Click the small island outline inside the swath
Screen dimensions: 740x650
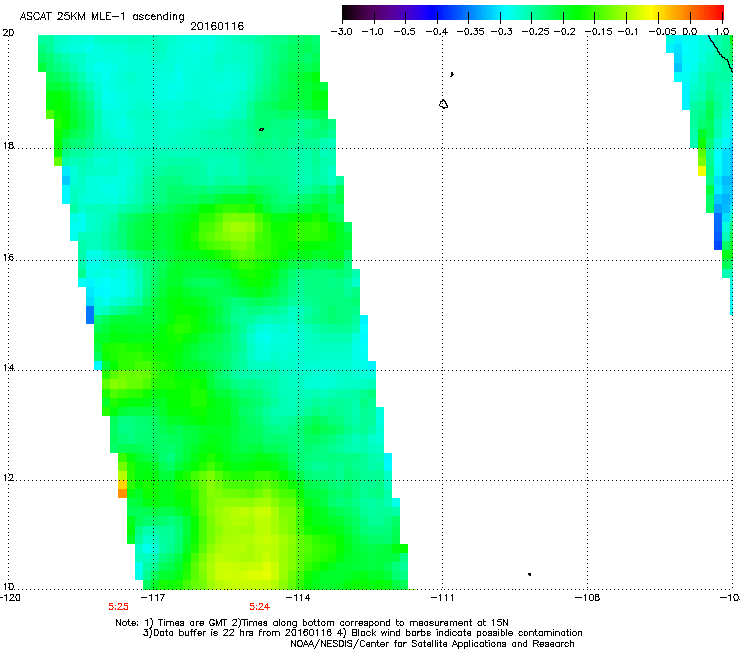(x=261, y=129)
